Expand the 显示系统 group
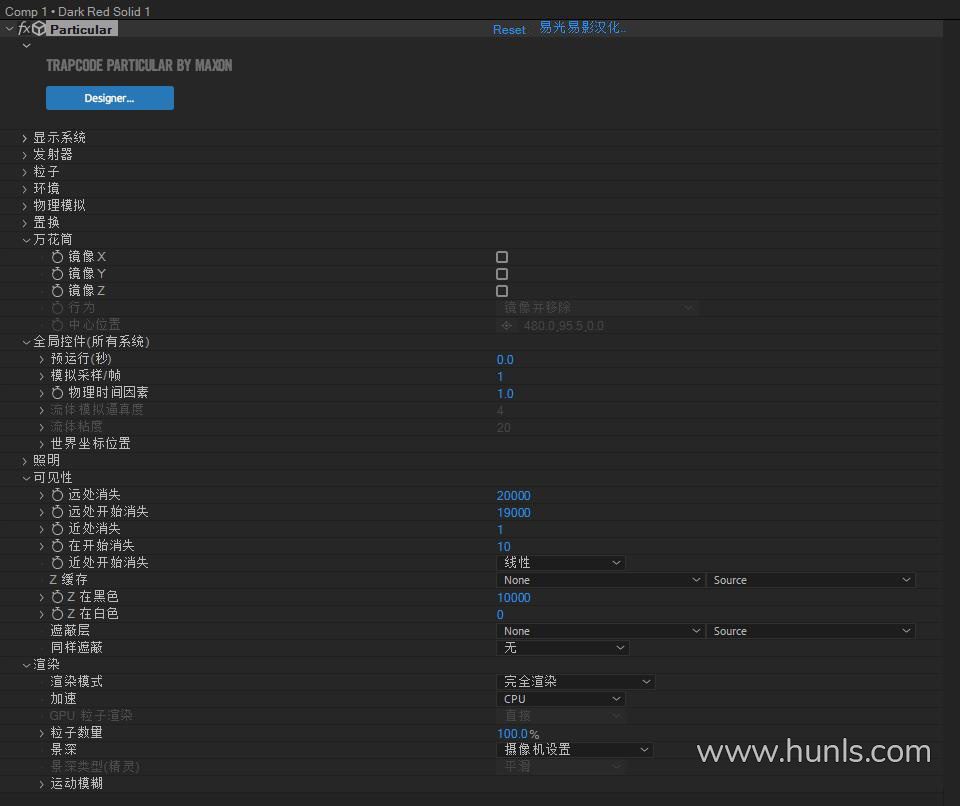This screenshot has height=806, width=960. [25, 138]
